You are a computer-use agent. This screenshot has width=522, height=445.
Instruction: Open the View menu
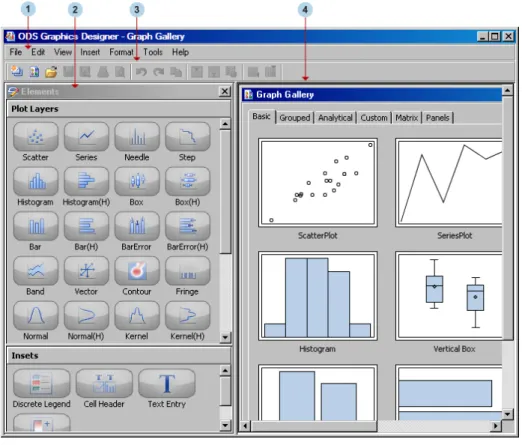coord(63,52)
